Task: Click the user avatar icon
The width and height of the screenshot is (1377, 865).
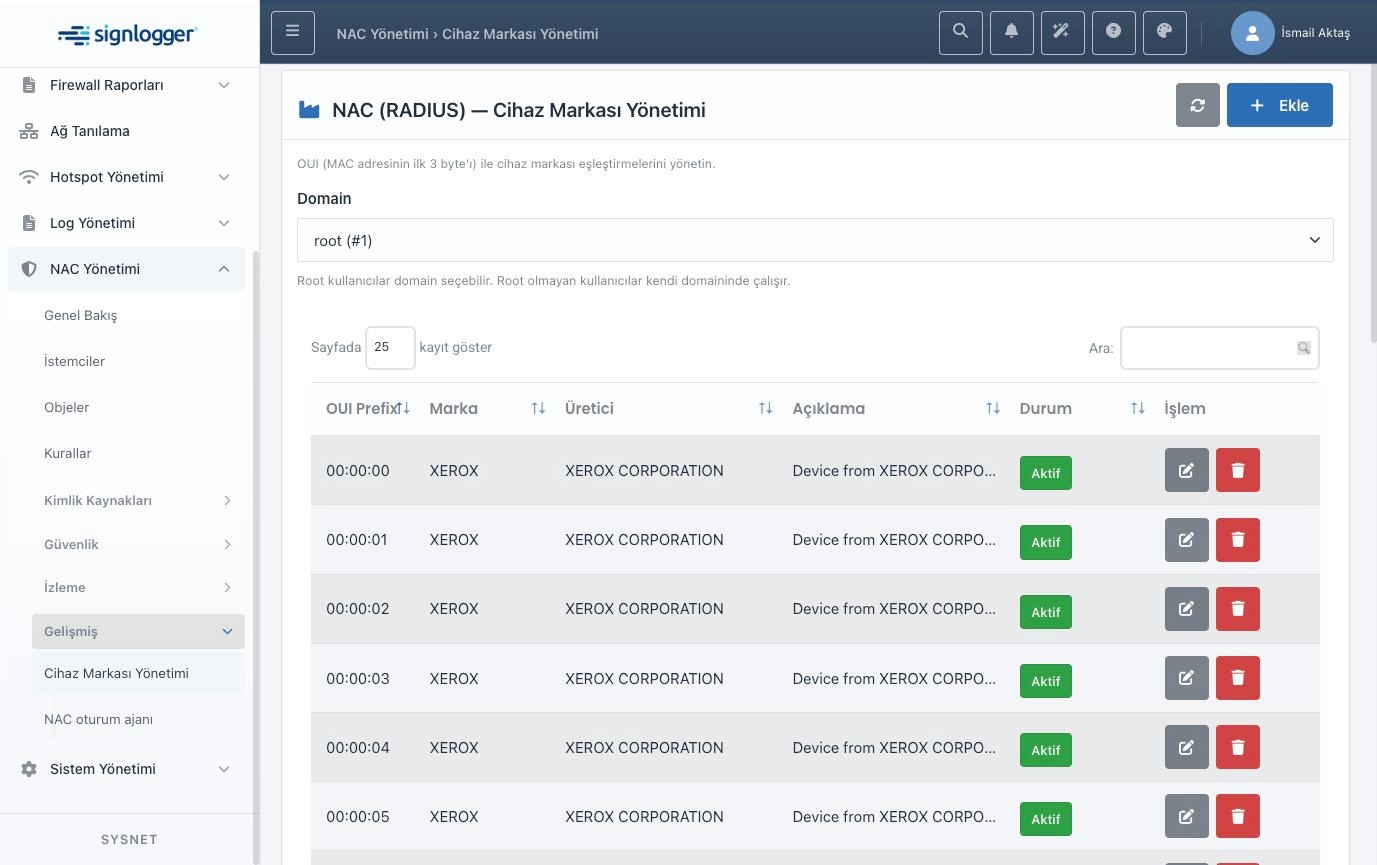Action: [x=1252, y=33]
